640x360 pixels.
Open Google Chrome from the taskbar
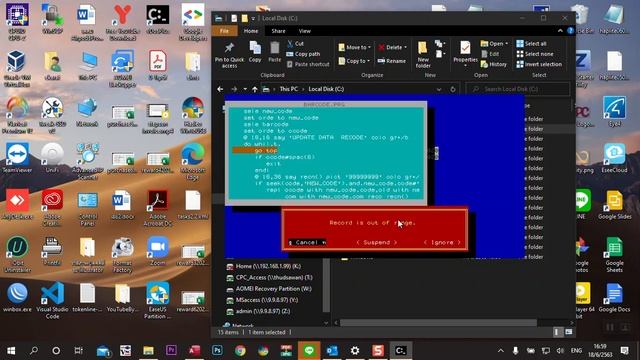click(240, 350)
